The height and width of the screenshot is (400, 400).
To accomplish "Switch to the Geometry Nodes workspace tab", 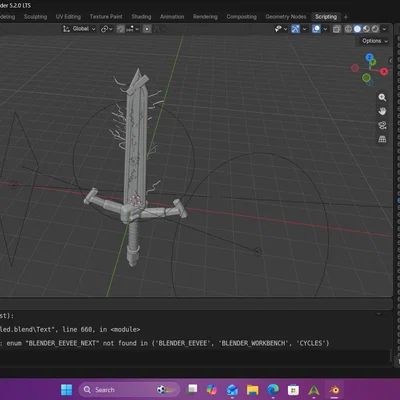I will (x=286, y=17).
